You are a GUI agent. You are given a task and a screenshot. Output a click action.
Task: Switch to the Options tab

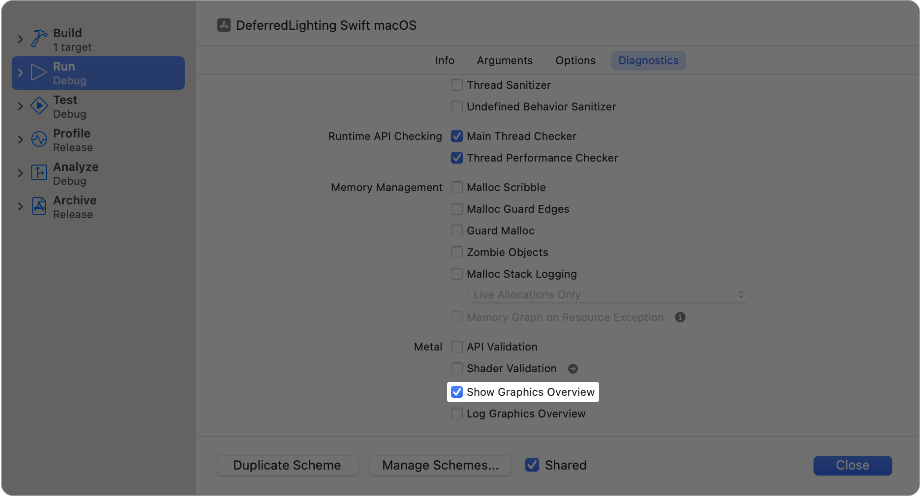tap(575, 61)
